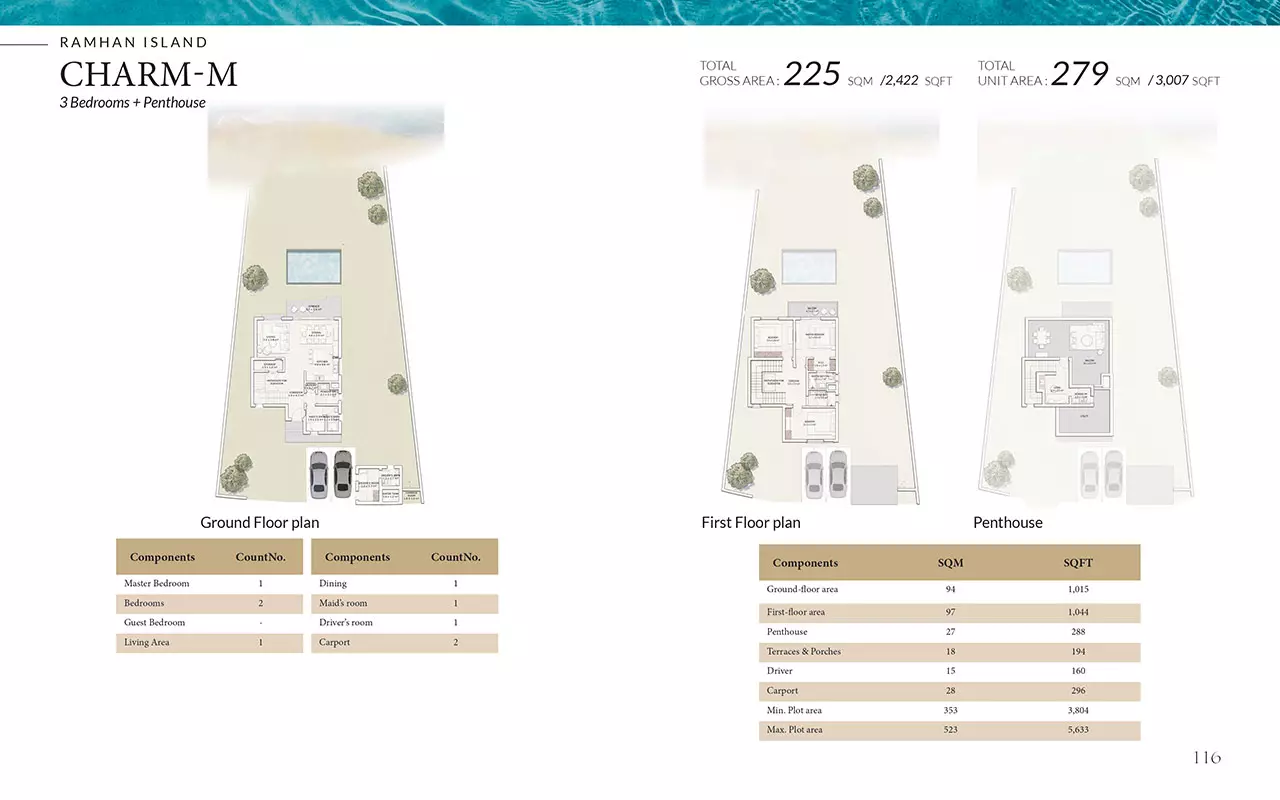Click the page number 116
The width and height of the screenshot is (1280, 800).
(x=1206, y=757)
